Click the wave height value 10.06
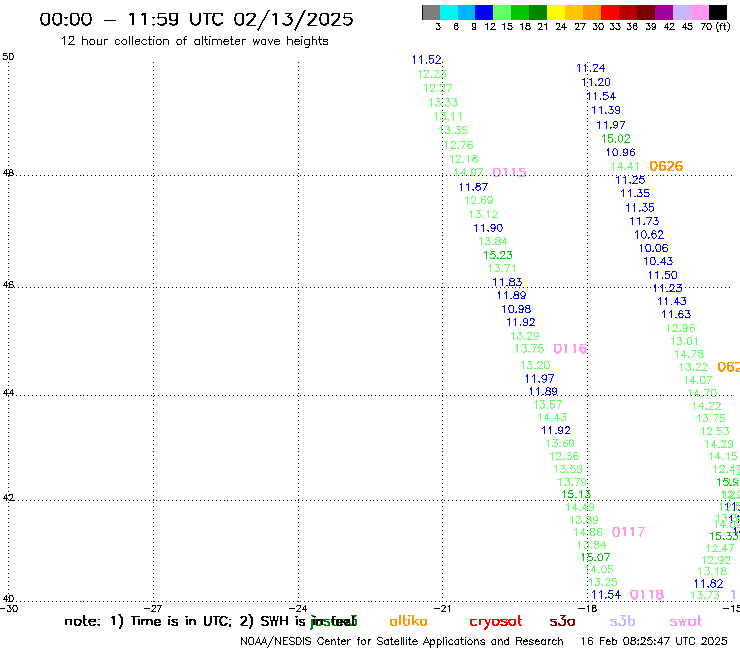Image resolution: width=740 pixels, height=650 pixels. coord(654,248)
